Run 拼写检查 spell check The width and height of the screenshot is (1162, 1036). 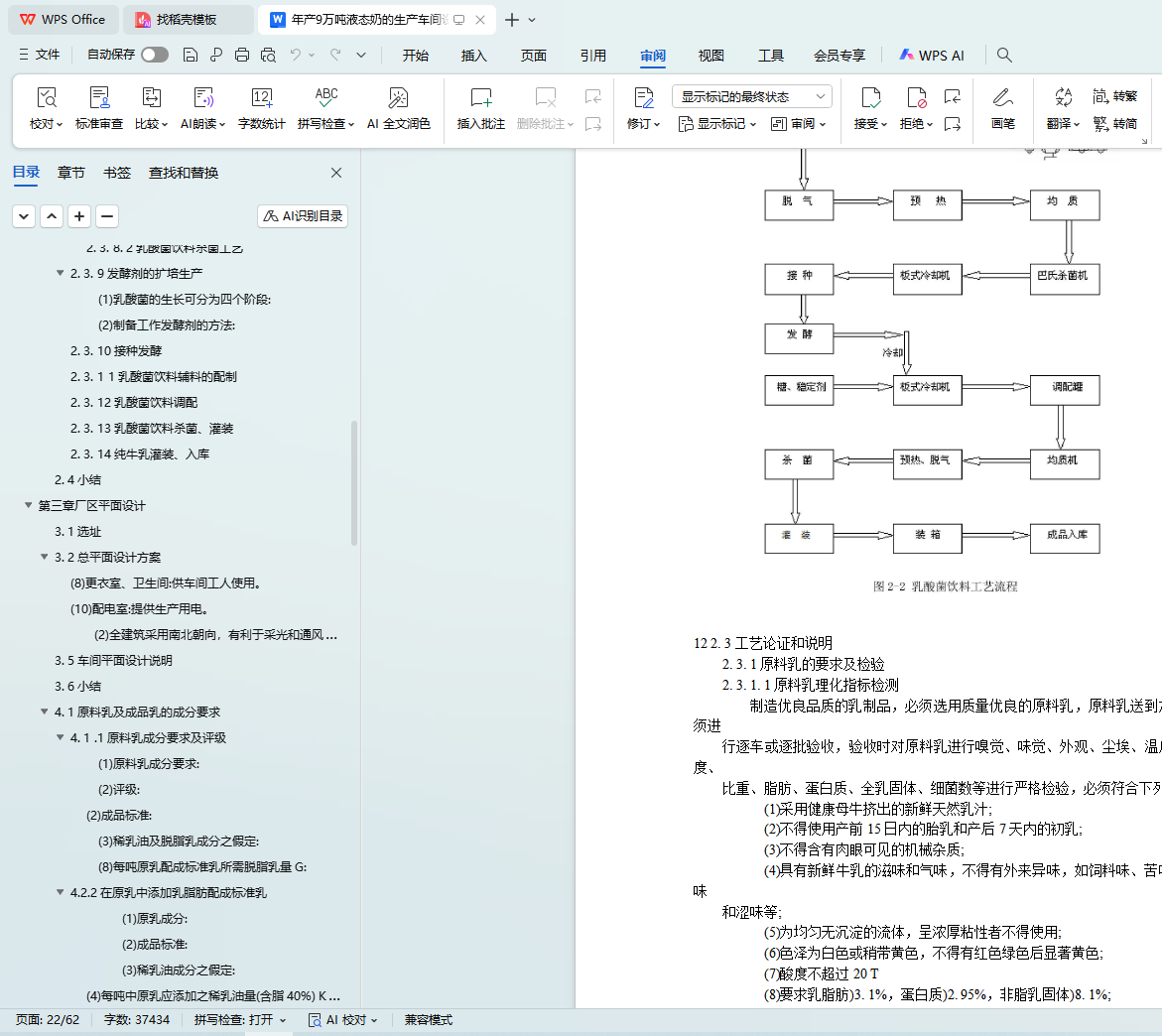point(326,108)
